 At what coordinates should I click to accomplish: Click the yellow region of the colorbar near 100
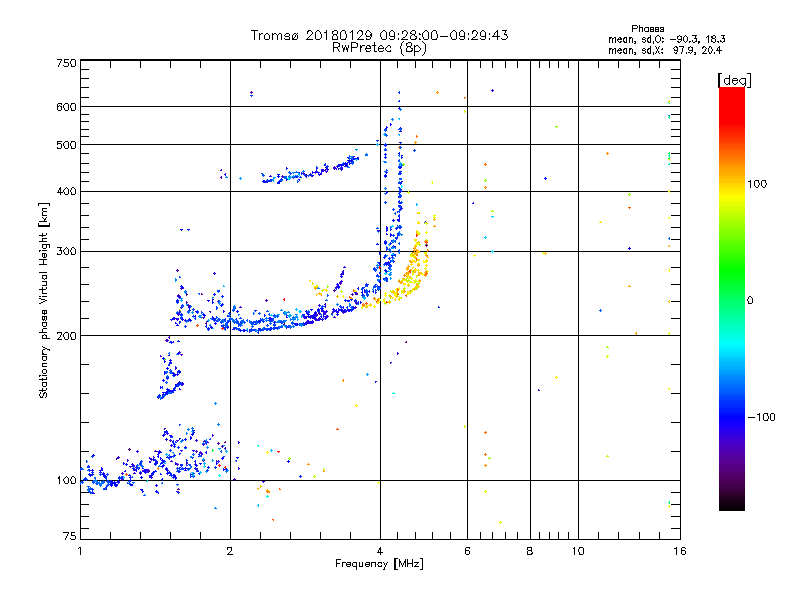(732, 194)
